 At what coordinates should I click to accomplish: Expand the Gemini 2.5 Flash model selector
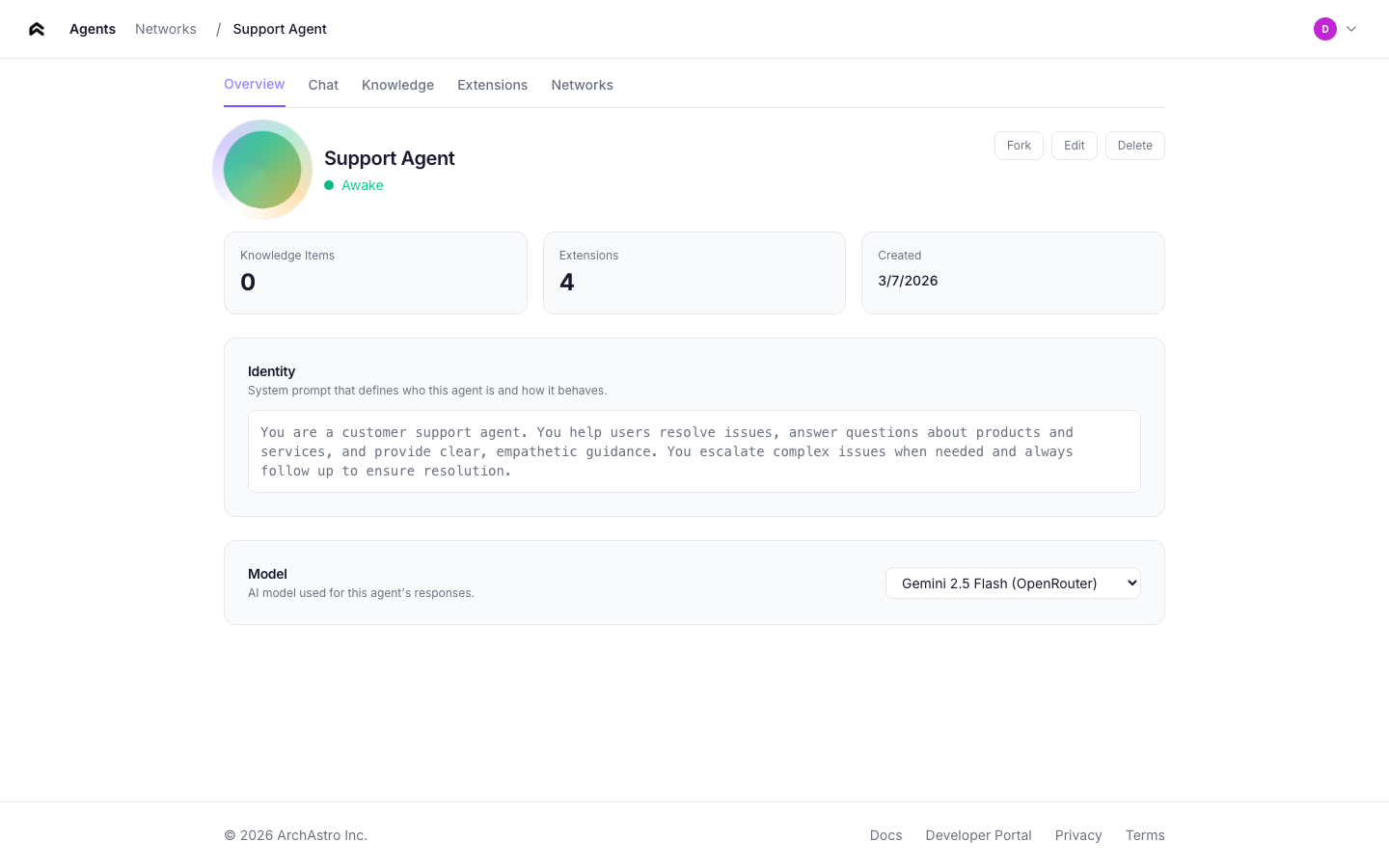pyautogui.click(x=1012, y=583)
